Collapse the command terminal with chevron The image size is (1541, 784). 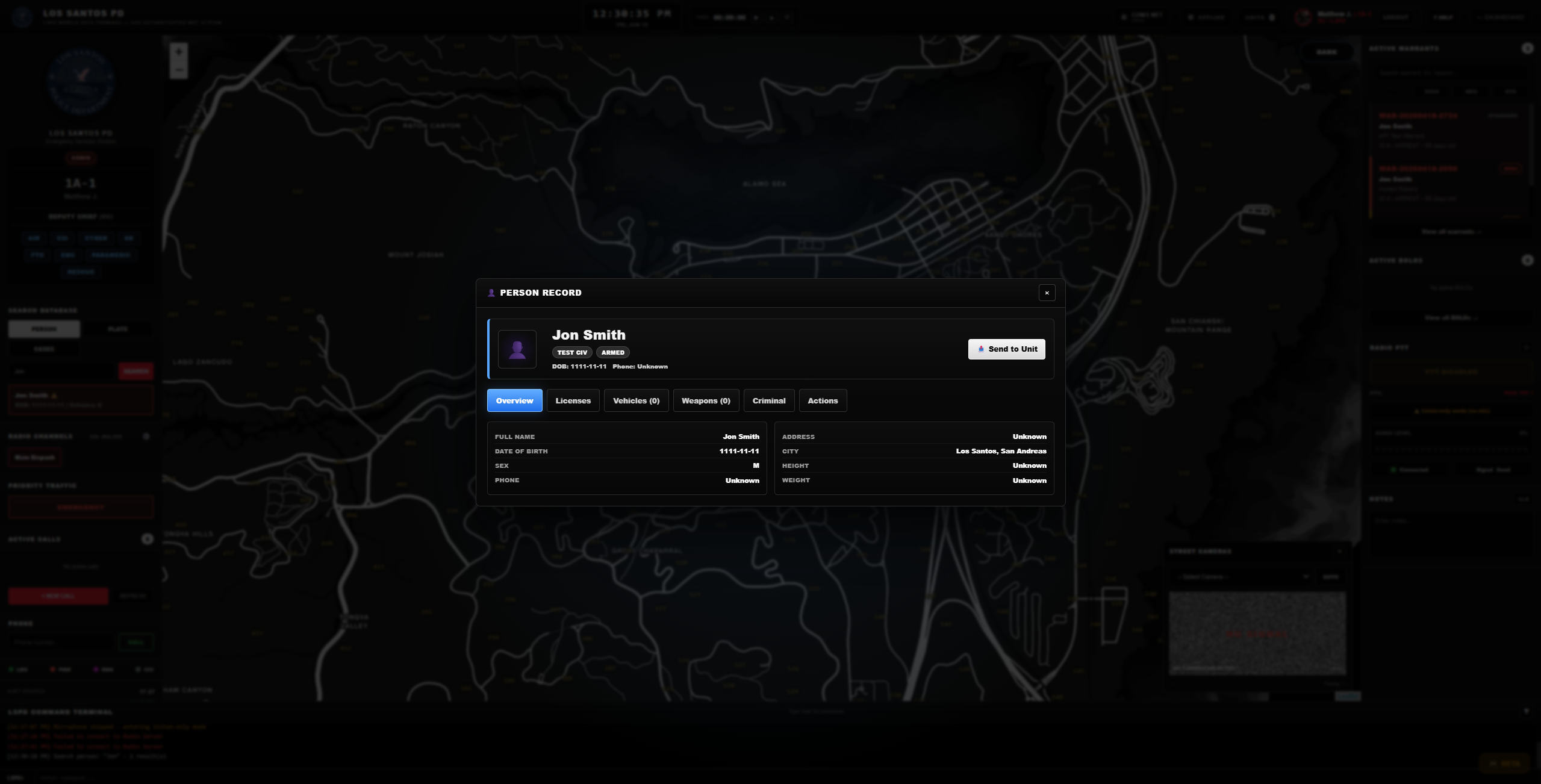click(1526, 711)
